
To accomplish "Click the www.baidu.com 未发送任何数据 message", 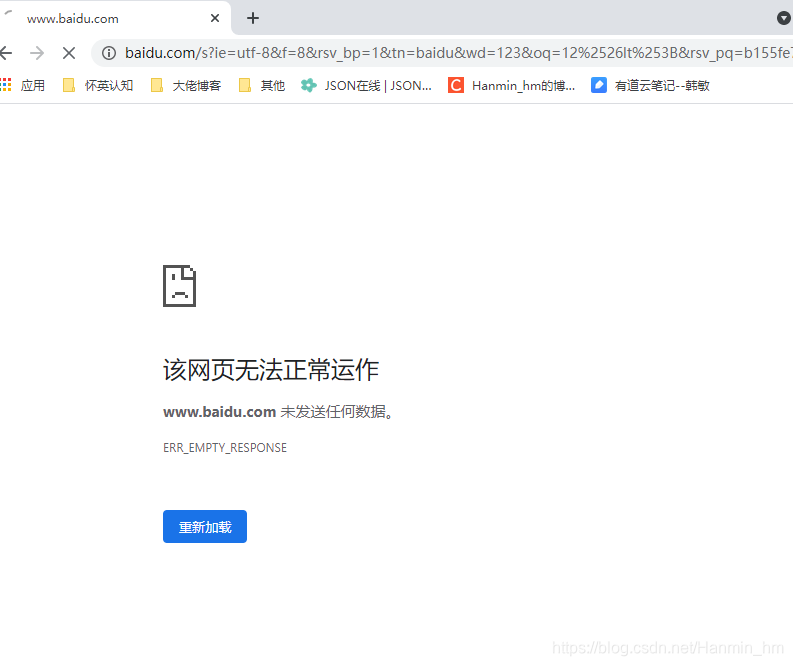I will tap(278, 412).
